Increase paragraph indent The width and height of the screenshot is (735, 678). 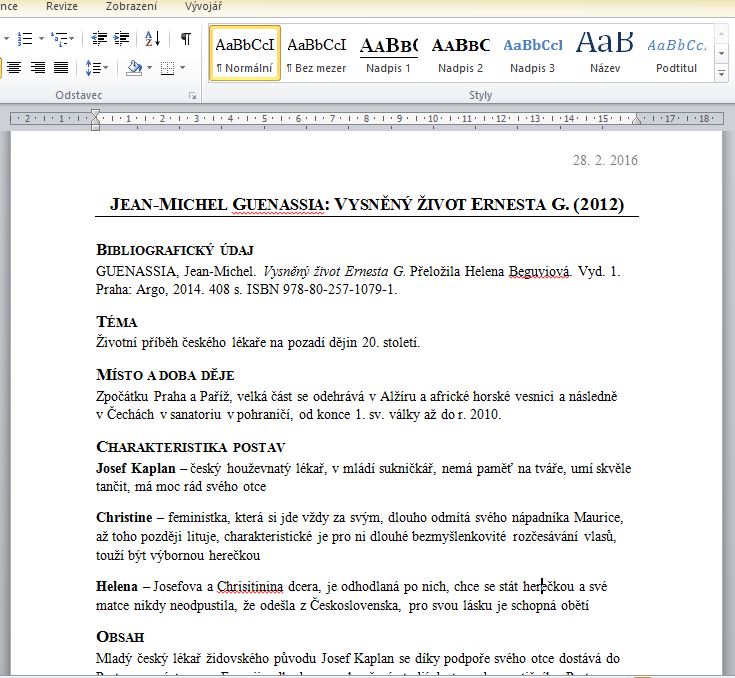tap(121, 38)
